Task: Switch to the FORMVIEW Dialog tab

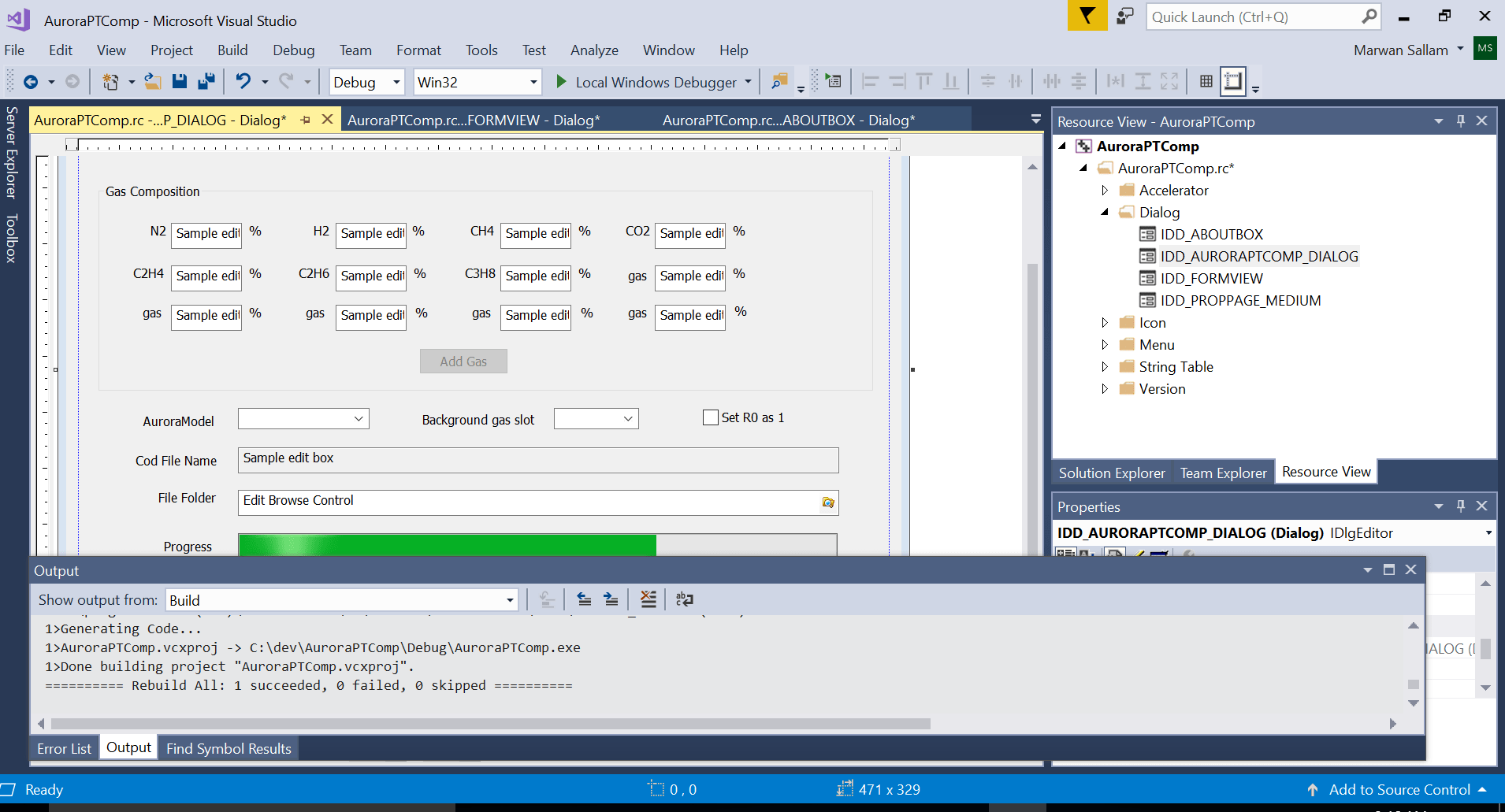Action: 474,120
